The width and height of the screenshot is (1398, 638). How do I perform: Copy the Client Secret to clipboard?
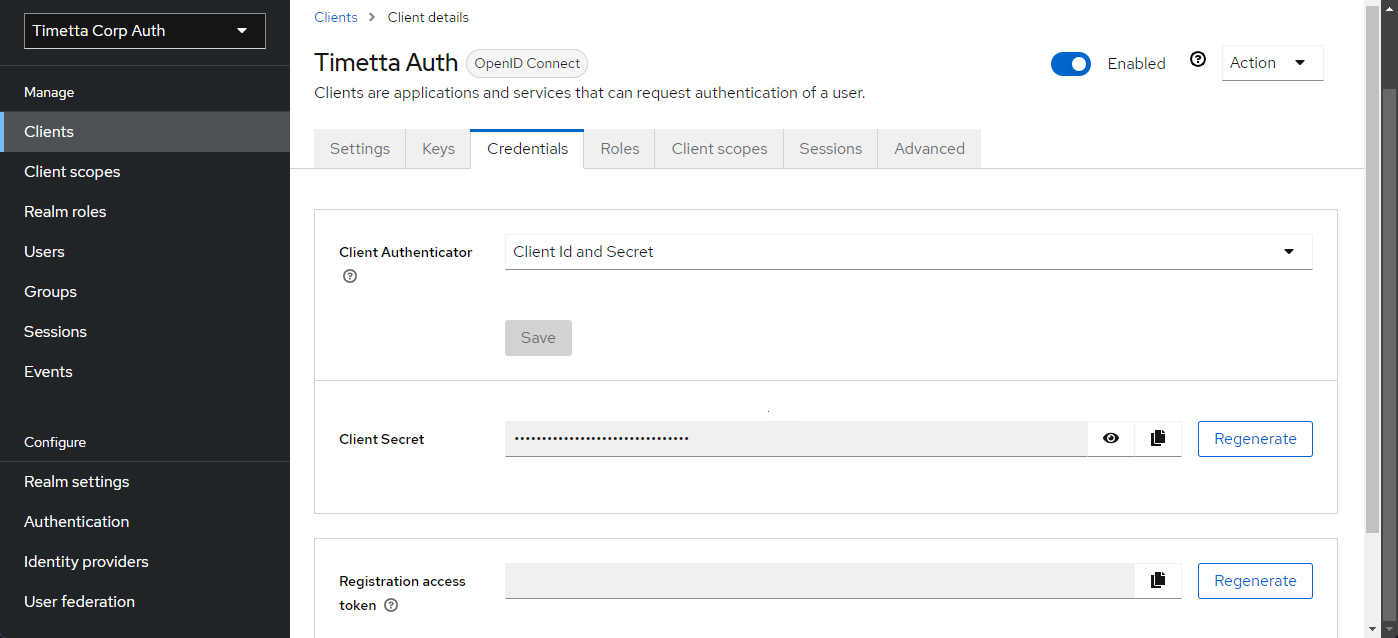(x=1158, y=438)
